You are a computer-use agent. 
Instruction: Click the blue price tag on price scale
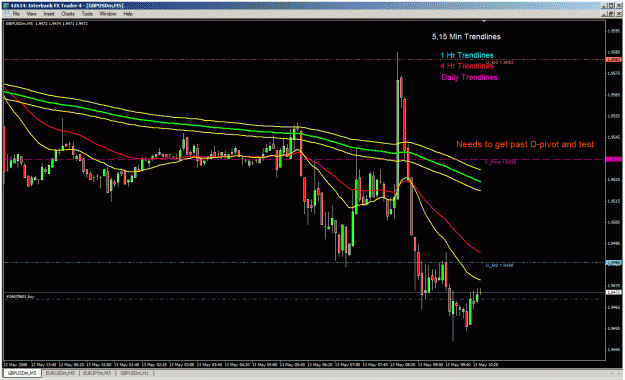pos(614,263)
